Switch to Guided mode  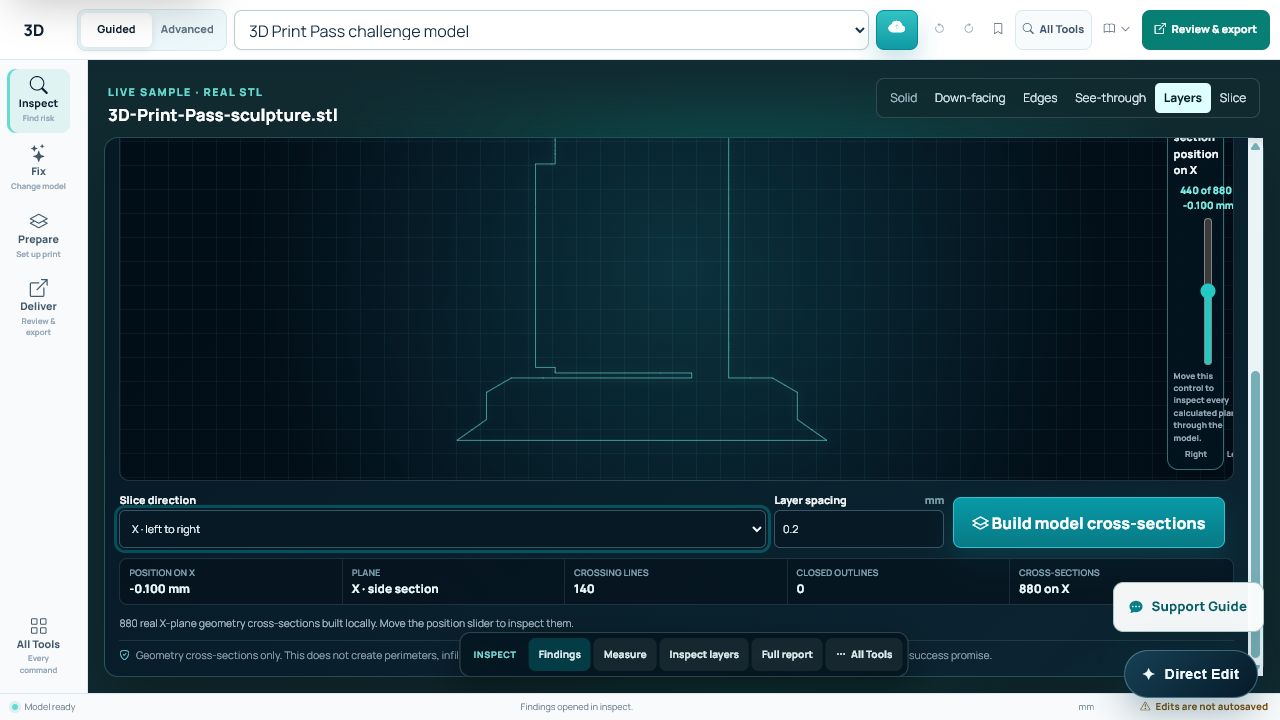tap(116, 29)
